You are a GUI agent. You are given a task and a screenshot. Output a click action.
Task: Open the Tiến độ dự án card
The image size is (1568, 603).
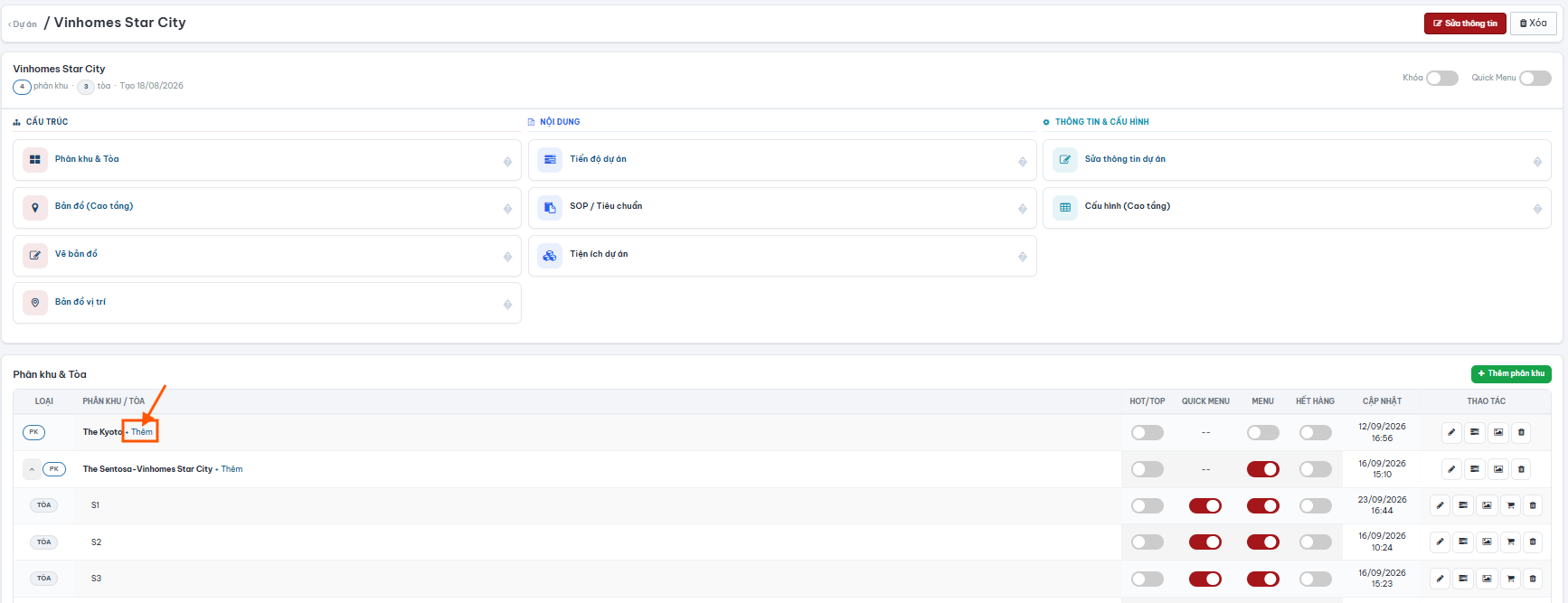(782, 160)
